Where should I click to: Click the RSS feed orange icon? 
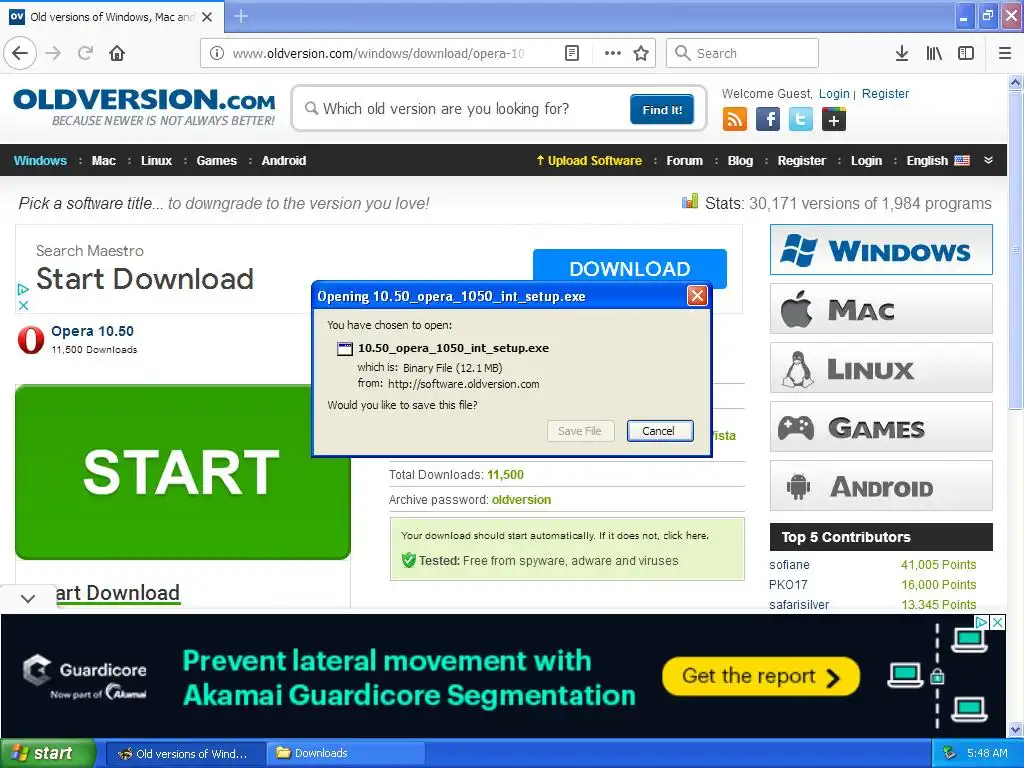(x=735, y=120)
